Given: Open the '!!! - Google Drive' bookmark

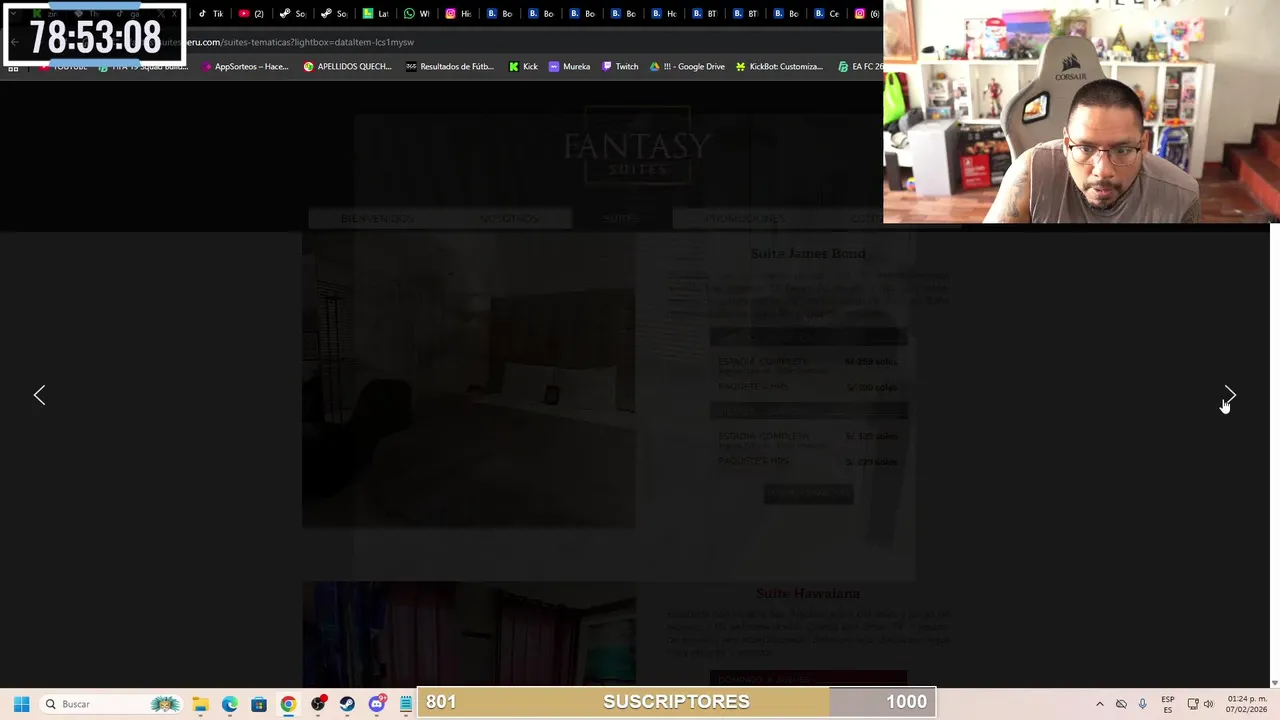Looking at the screenshot, I should [687, 66].
